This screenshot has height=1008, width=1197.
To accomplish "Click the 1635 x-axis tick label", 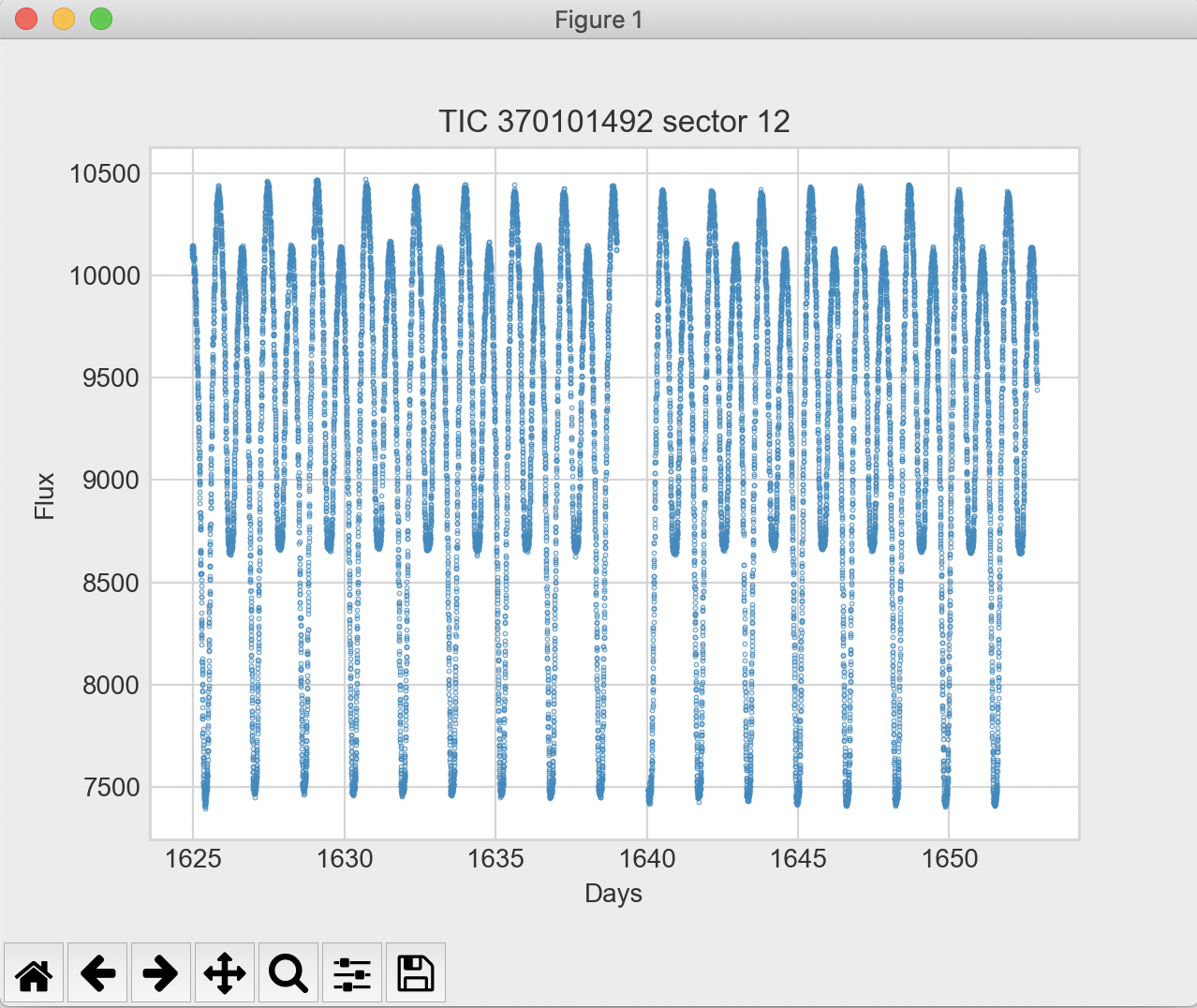I will click(495, 858).
